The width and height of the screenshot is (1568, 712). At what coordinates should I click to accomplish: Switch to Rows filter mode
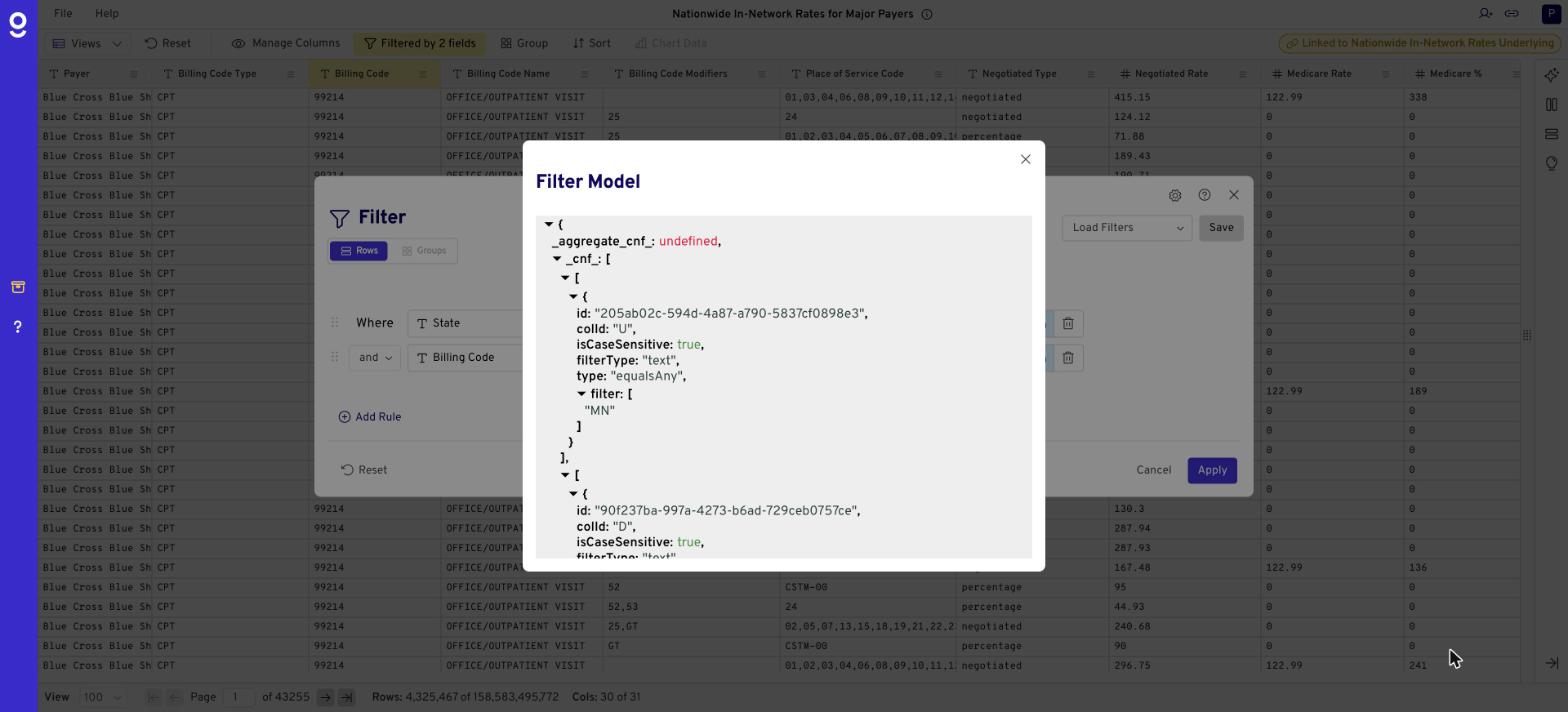pos(359,251)
